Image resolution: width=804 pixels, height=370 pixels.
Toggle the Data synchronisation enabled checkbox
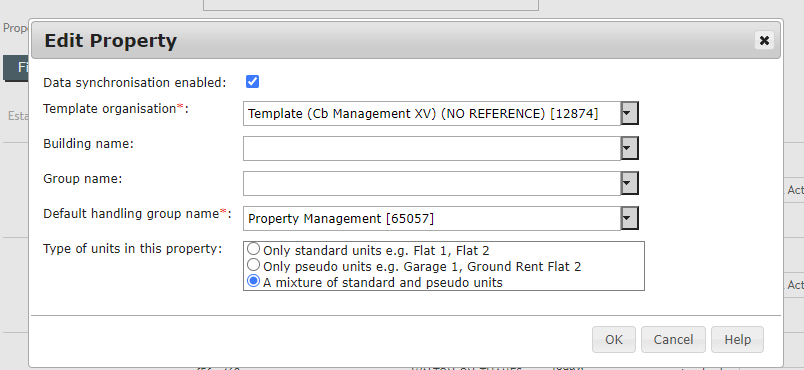[x=252, y=81]
